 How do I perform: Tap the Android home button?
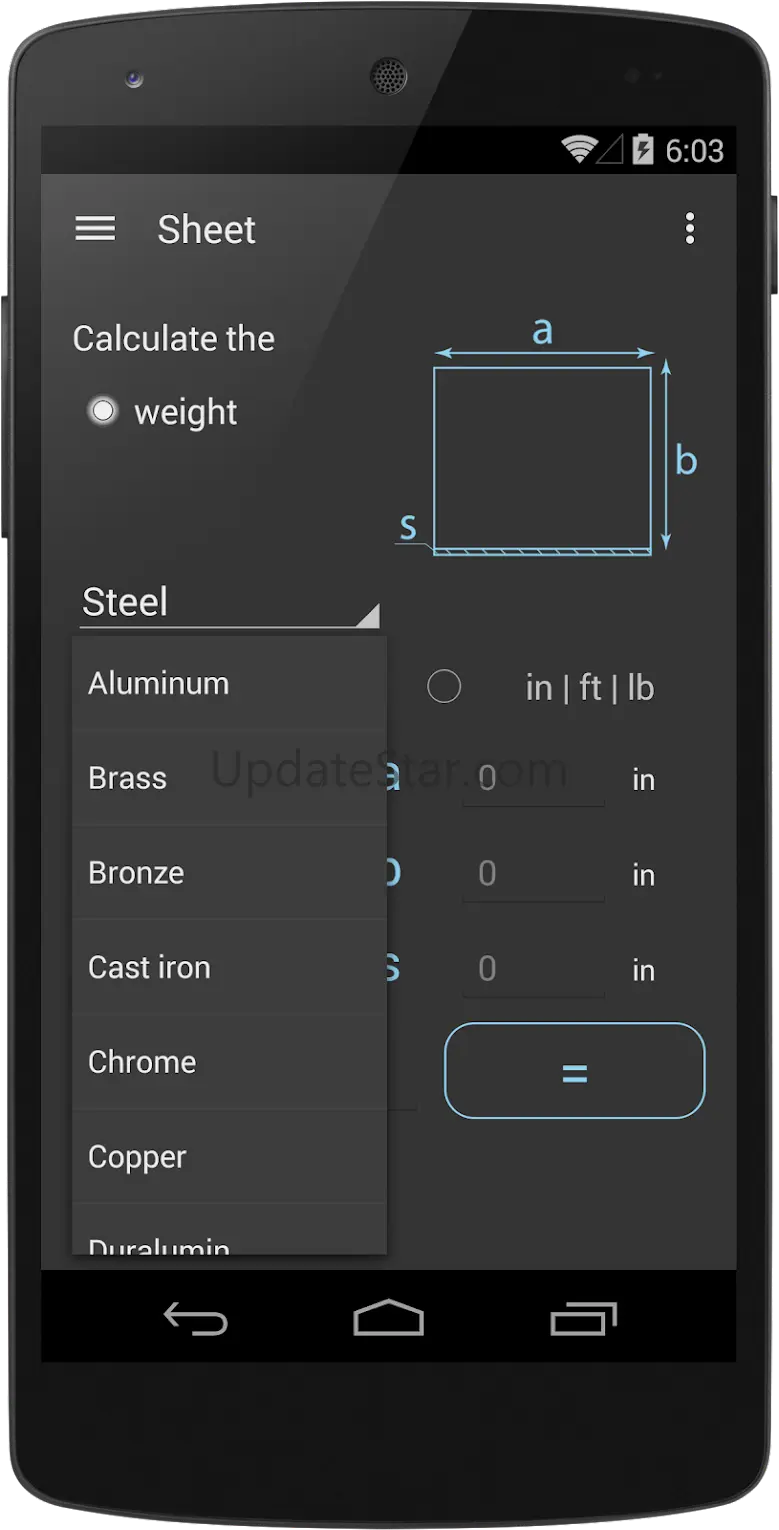point(389,1318)
